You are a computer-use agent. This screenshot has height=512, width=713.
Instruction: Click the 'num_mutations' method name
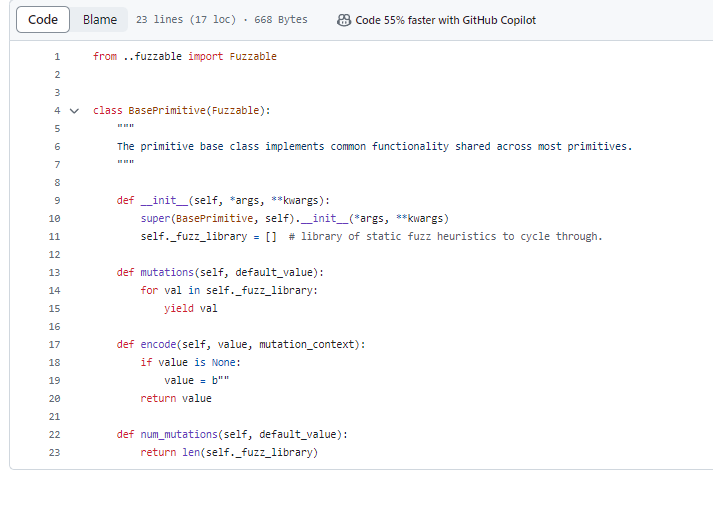(175, 434)
